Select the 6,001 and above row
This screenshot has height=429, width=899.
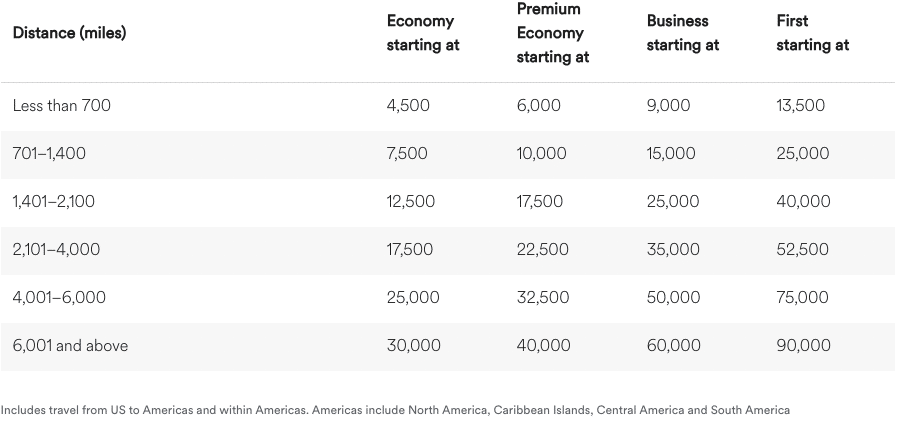click(x=70, y=345)
